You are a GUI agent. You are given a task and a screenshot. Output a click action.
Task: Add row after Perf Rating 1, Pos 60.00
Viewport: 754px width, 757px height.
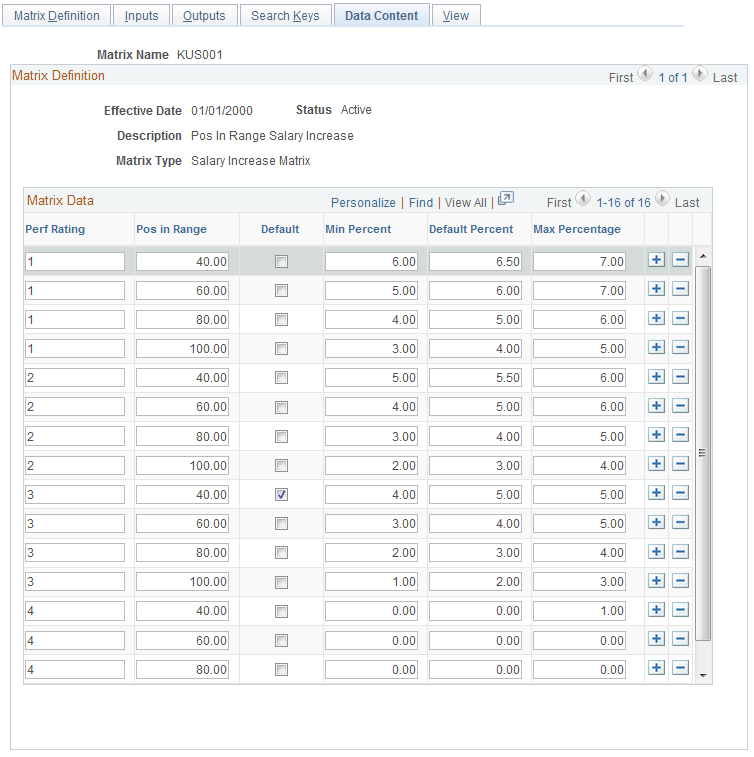[x=656, y=289]
